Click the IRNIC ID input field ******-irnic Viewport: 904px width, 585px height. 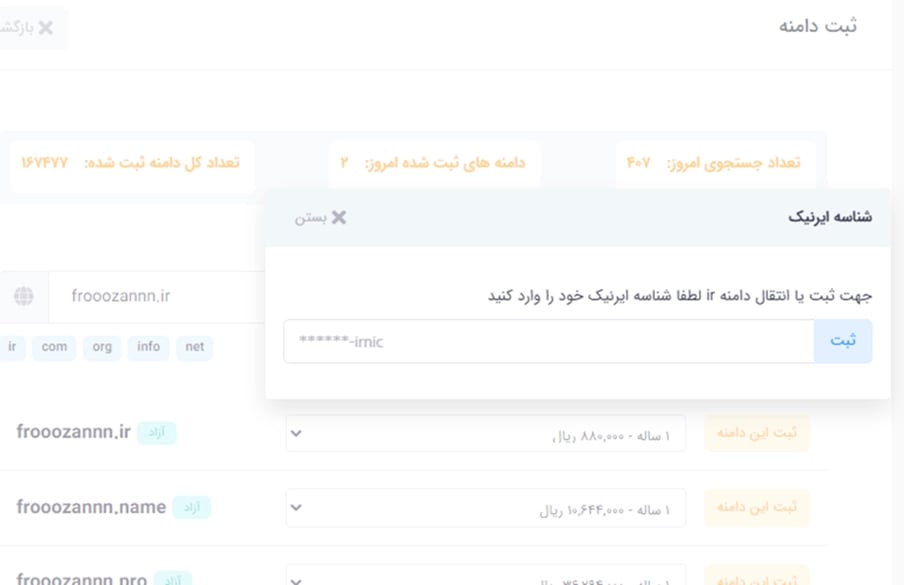coord(548,340)
